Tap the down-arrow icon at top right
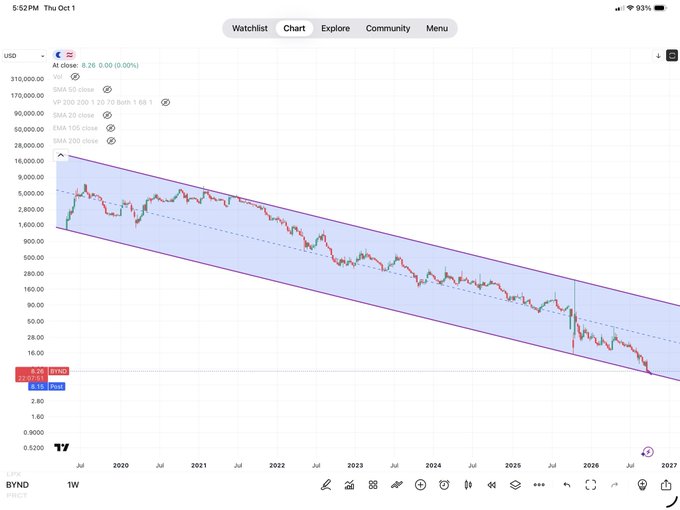This screenshot has width=680, height=510. pos(658,56)
